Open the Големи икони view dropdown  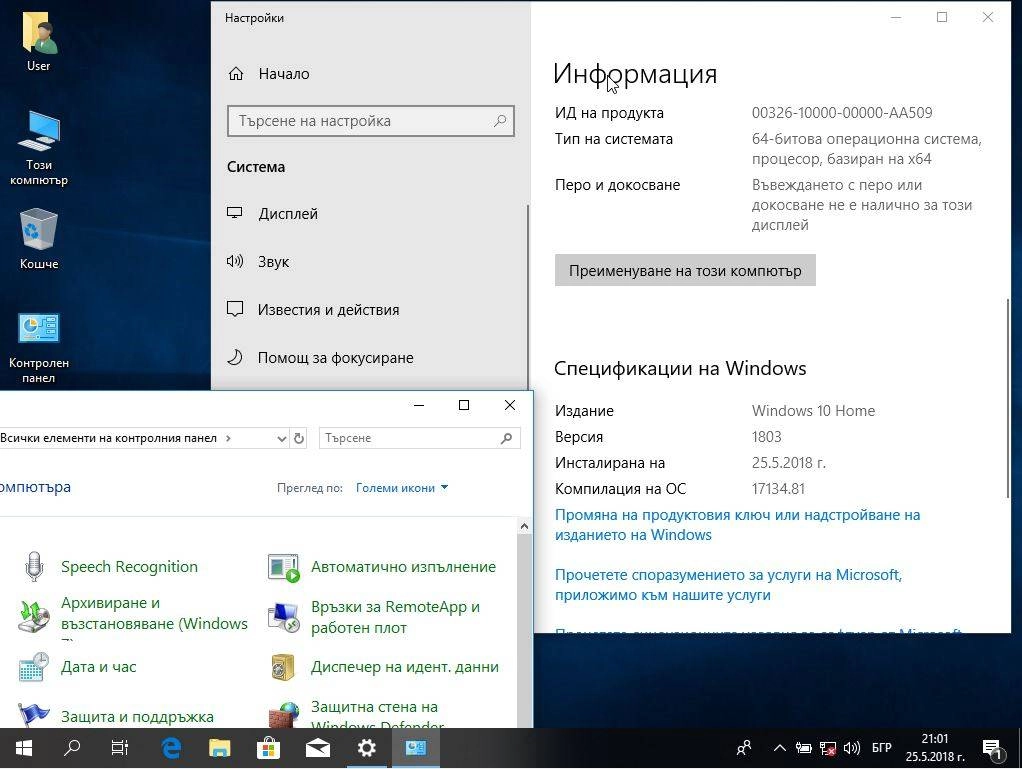pyautogui.click(x=402, y=487)
